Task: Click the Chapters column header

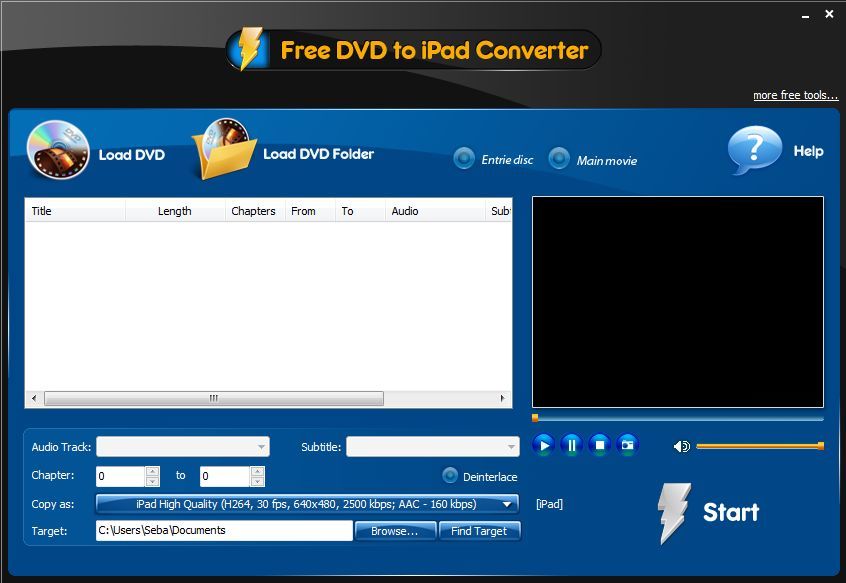Action: [x=253, y=211]
